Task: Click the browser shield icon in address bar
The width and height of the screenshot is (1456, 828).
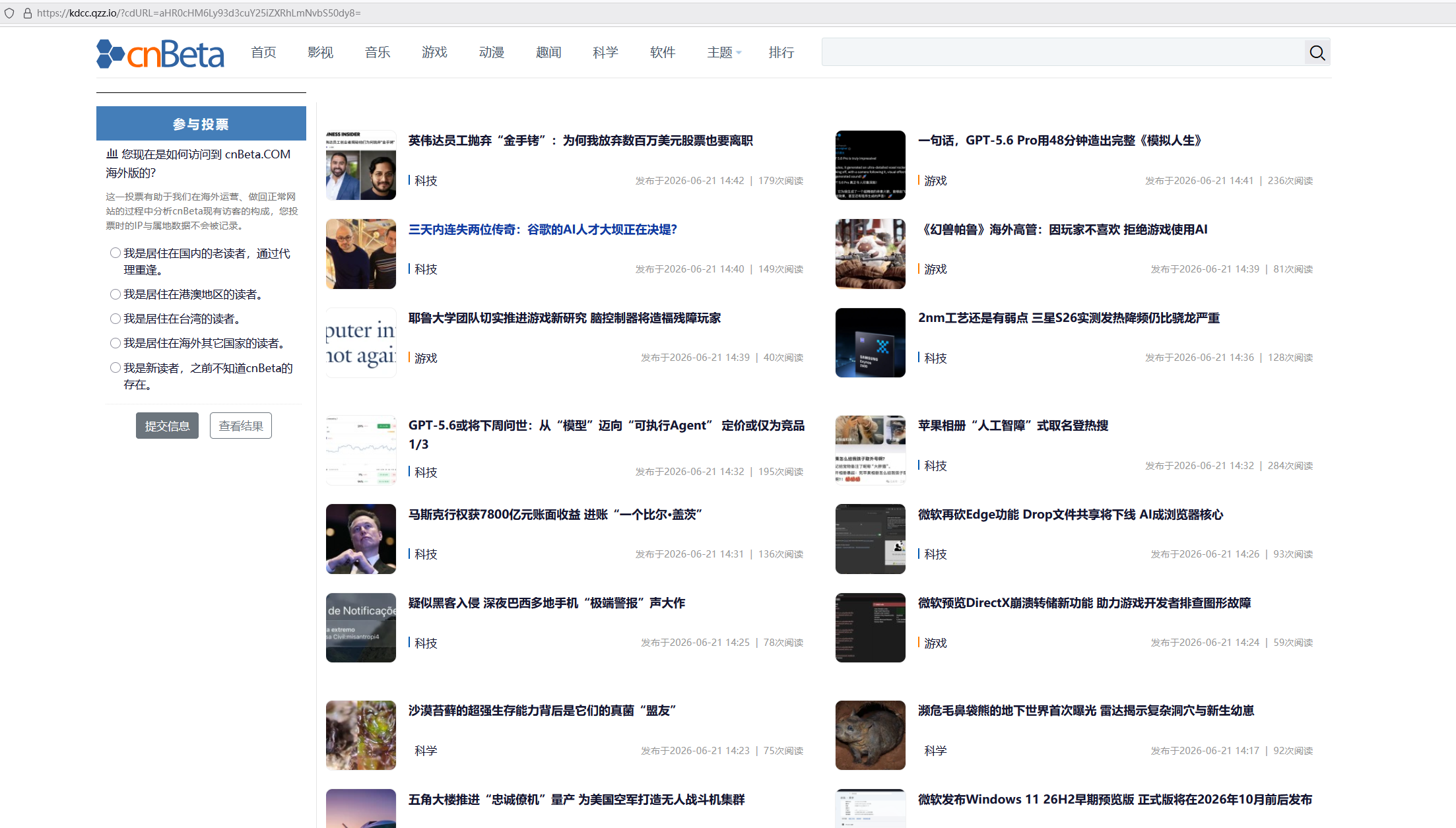Action: [x=9, y=13]
